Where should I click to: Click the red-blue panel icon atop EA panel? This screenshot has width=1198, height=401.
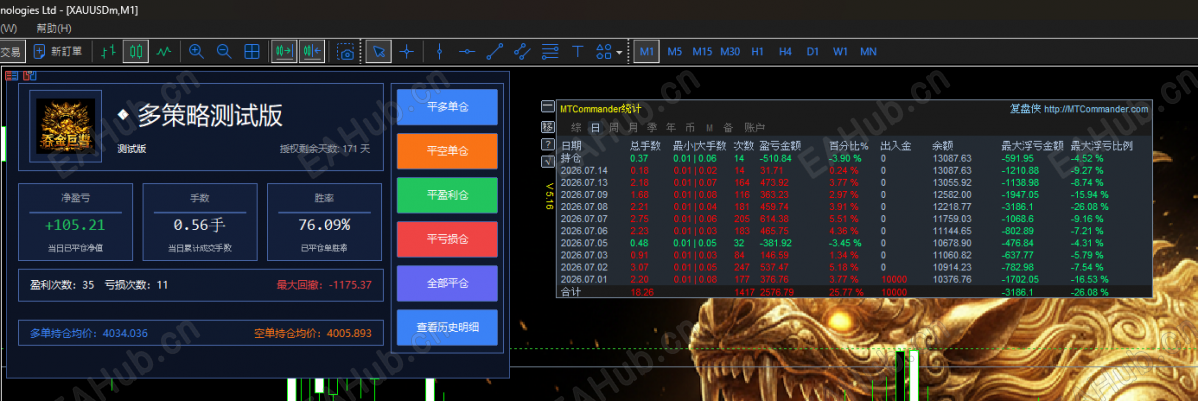pyautogui.click(x=30, y=76)
